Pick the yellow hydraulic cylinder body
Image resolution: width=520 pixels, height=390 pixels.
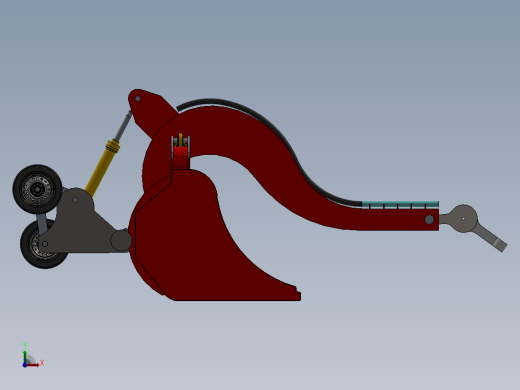coord(101,169)
